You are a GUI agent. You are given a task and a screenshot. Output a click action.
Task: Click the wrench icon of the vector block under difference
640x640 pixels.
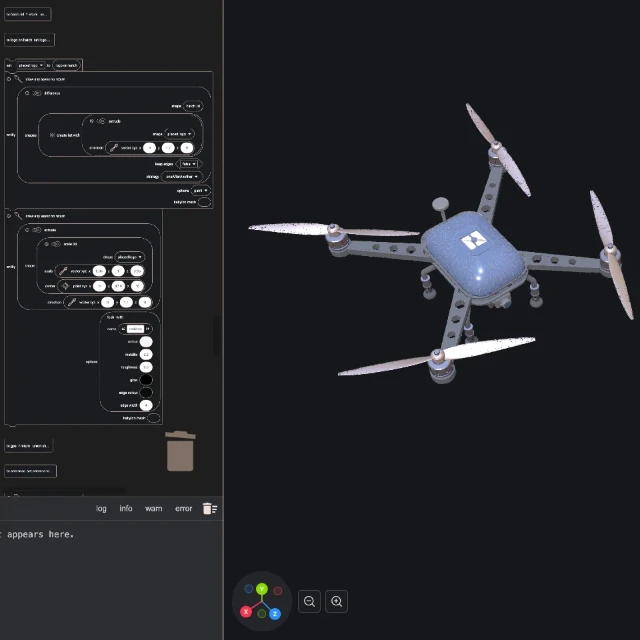[114, 148]
